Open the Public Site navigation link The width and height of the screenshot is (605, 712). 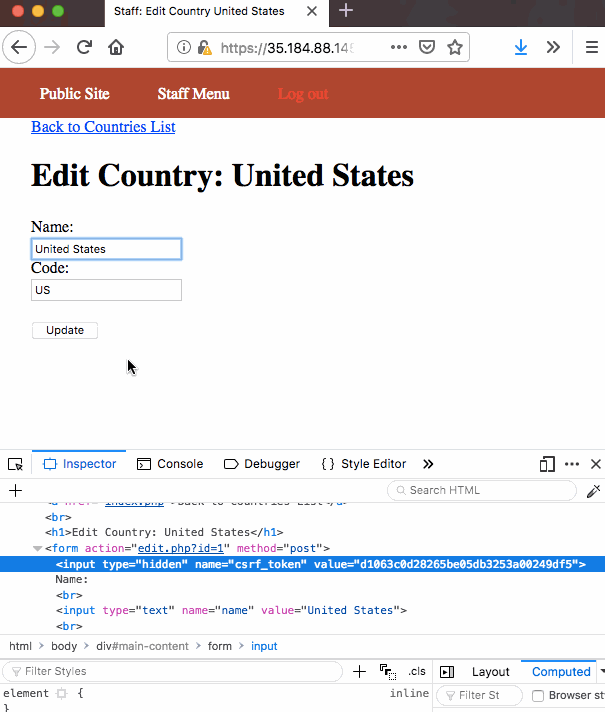74,94
